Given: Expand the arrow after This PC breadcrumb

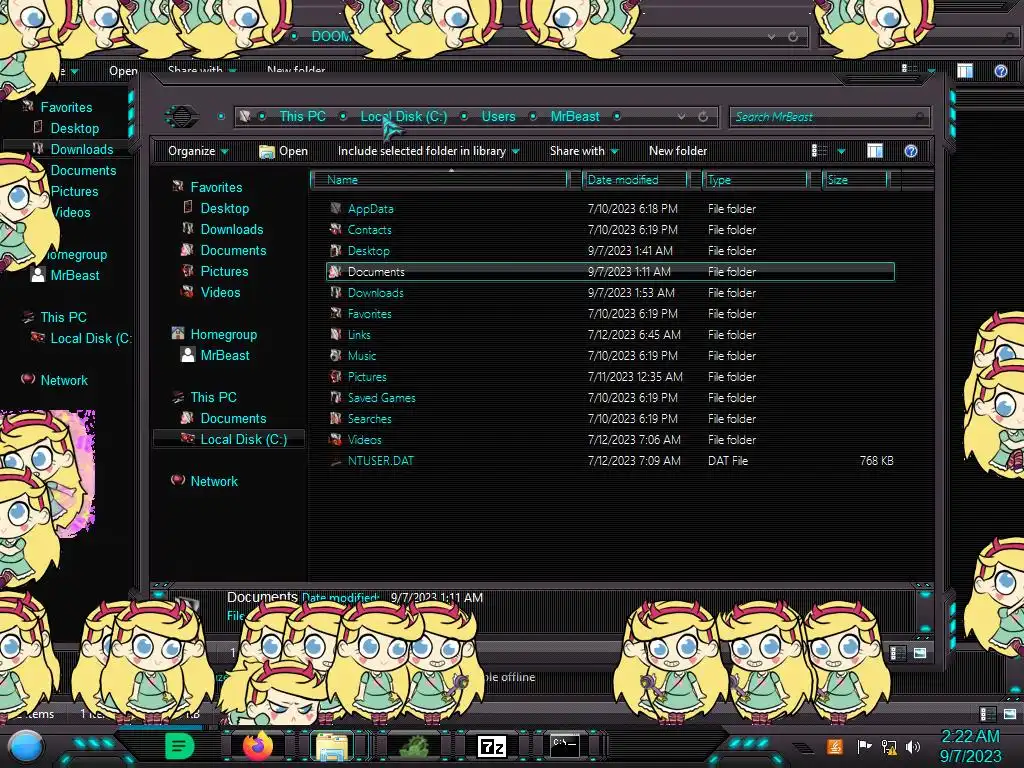Looking at the screenshot, I should tap(343, 116).
